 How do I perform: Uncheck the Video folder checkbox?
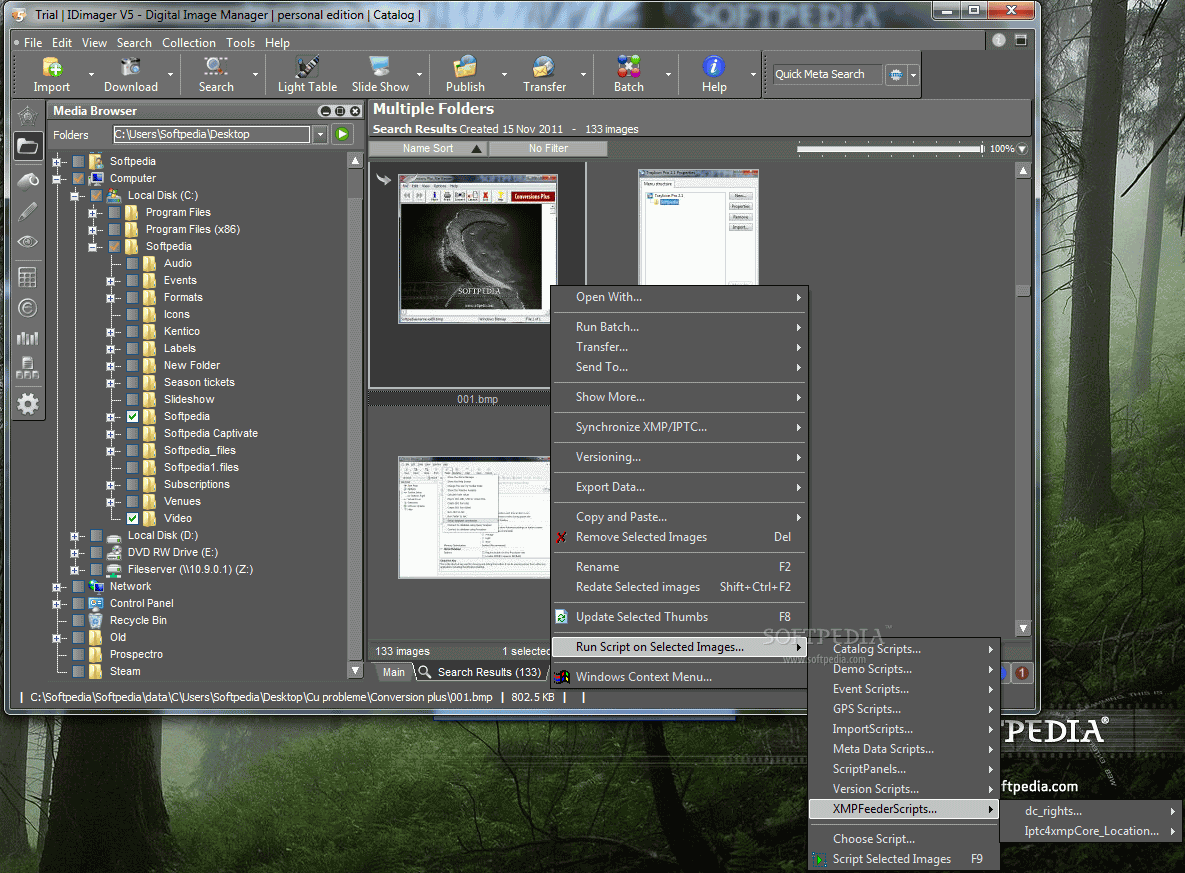(132, 519)
